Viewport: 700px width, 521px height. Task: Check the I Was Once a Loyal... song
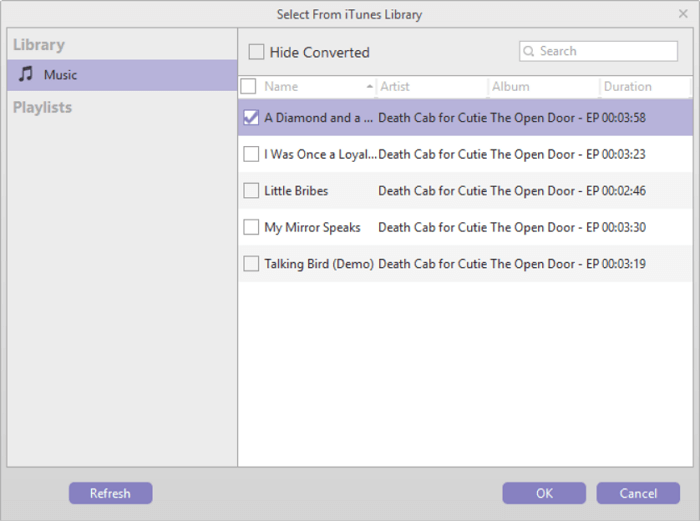point(251,154)
